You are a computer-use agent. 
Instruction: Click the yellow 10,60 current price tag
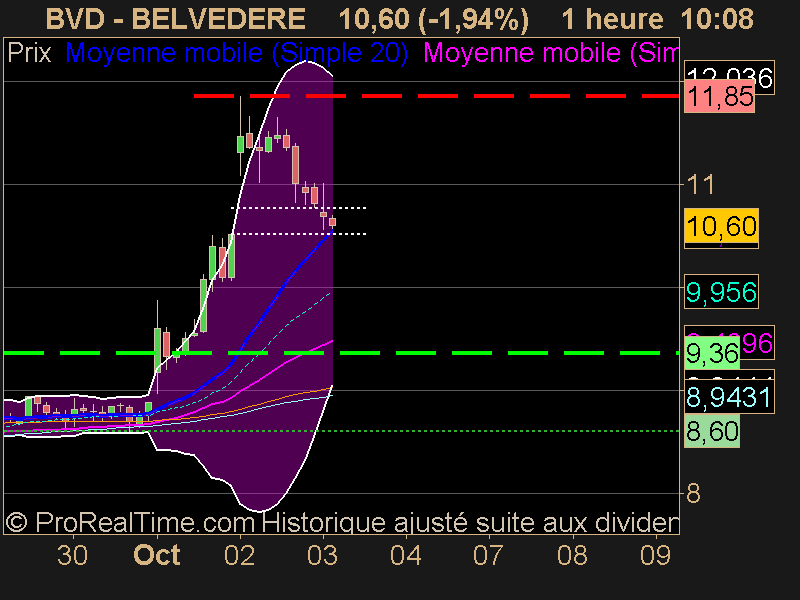721,226
